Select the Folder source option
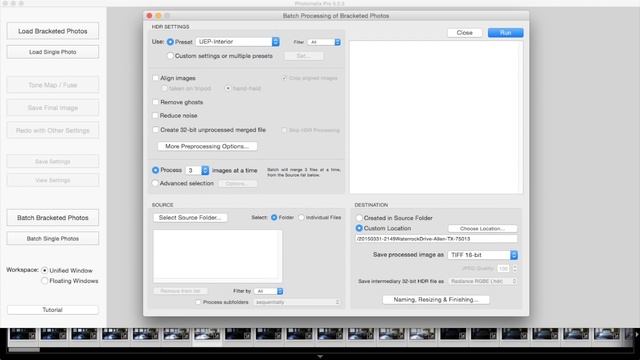The width and height of the screenshot is (640, 360). click(274, 218)
